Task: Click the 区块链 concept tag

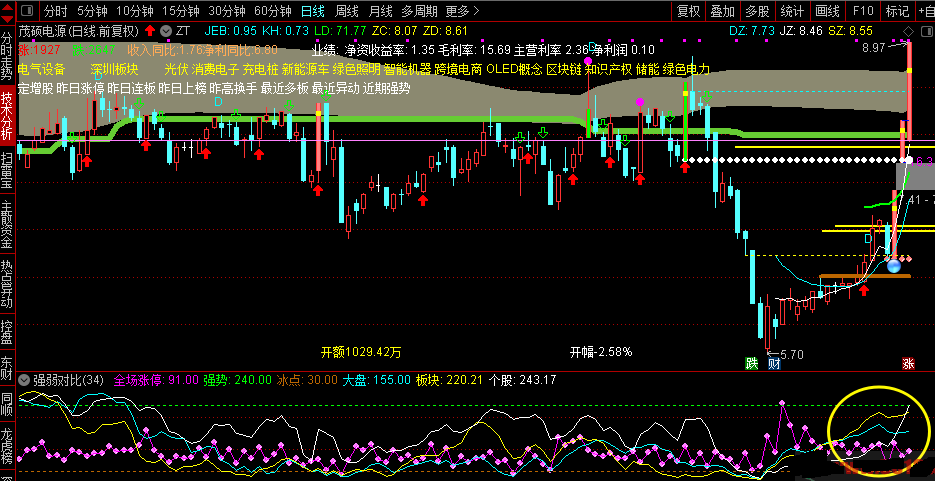Action: 564,69
